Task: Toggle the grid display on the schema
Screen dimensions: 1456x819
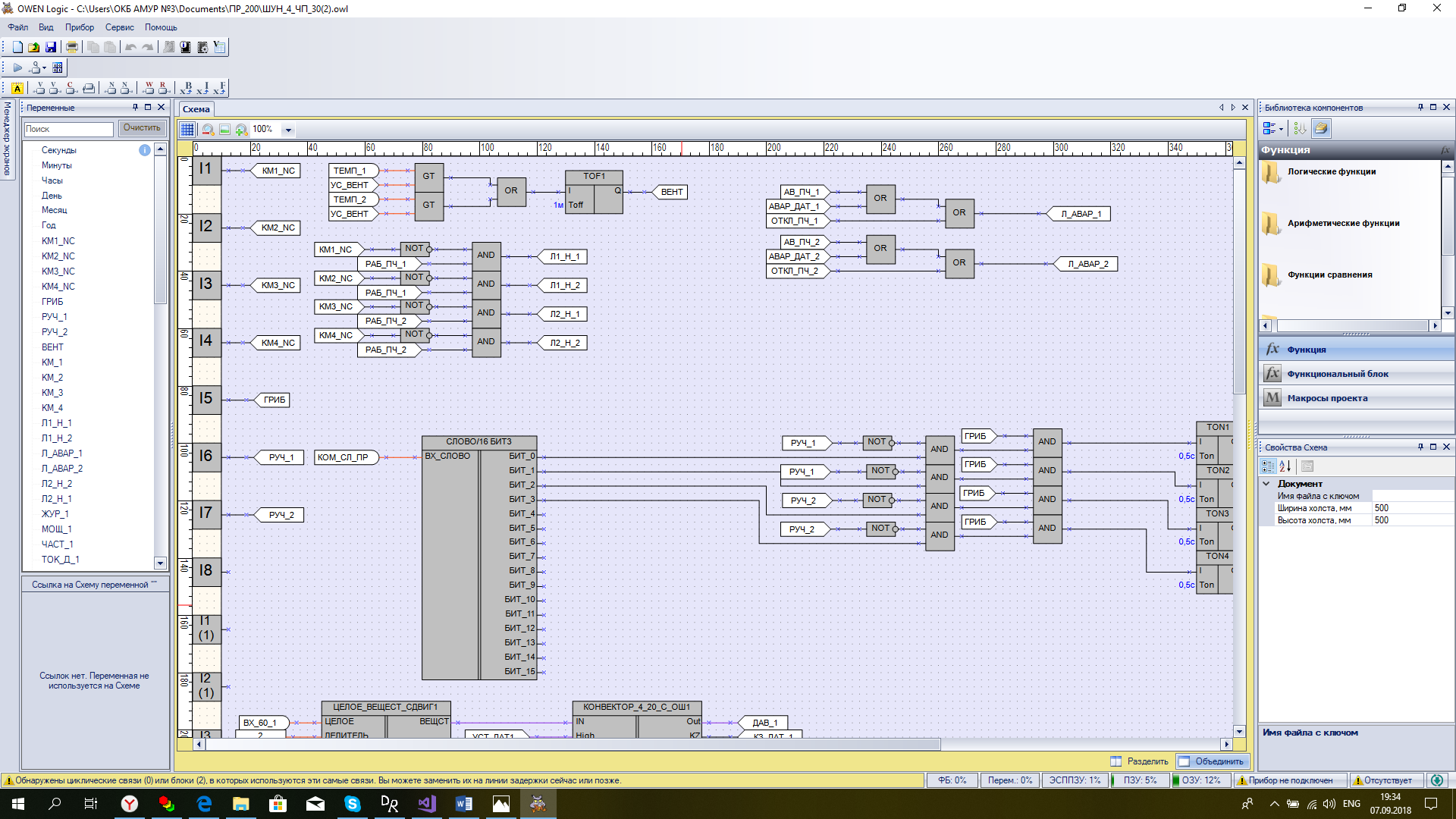Action: coord(187,130)
